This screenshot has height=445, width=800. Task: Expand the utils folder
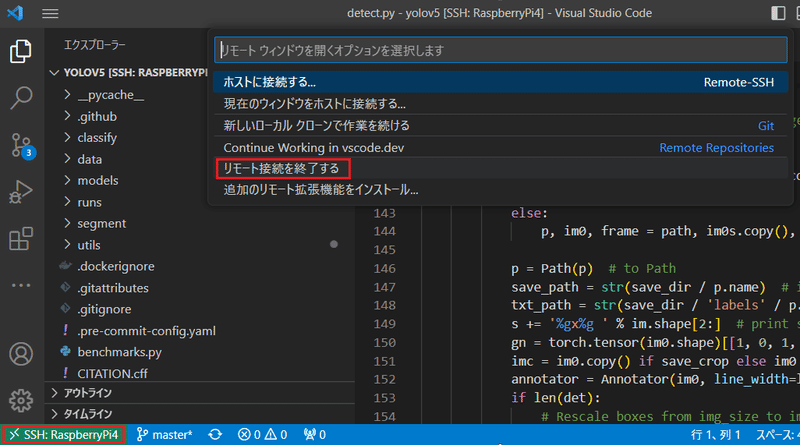pyautogui.click(x=89, y=245)
